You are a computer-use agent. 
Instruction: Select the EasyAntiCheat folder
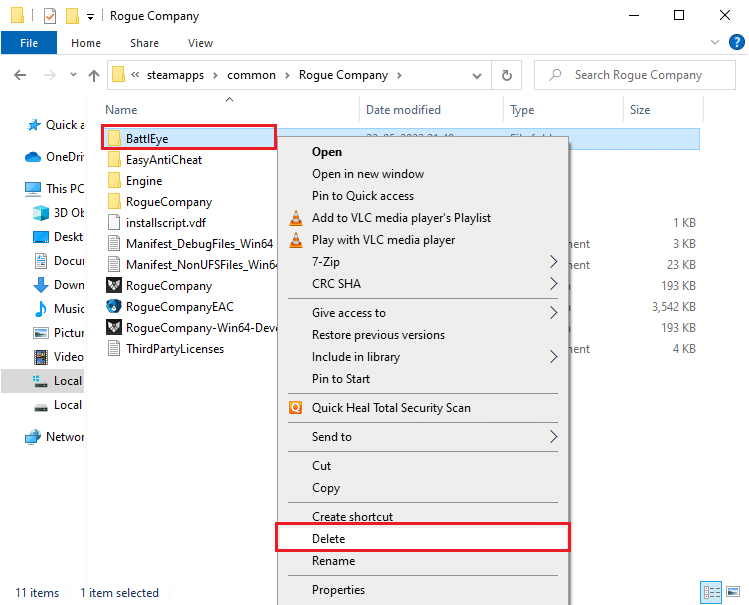coord(164,160)
